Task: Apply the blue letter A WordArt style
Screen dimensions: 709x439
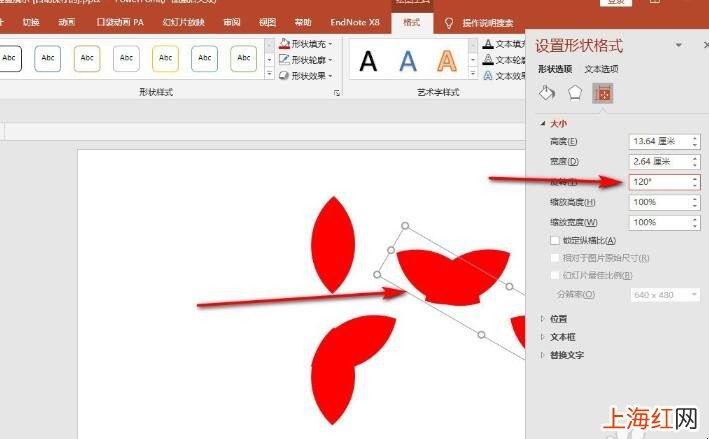Action: (407, 61)
